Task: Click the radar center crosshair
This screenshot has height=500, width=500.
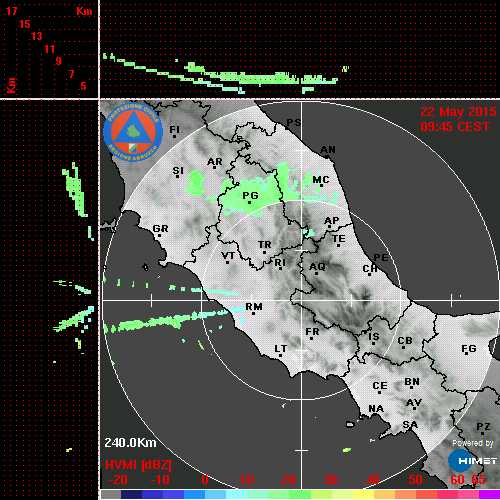Action: 302,300
